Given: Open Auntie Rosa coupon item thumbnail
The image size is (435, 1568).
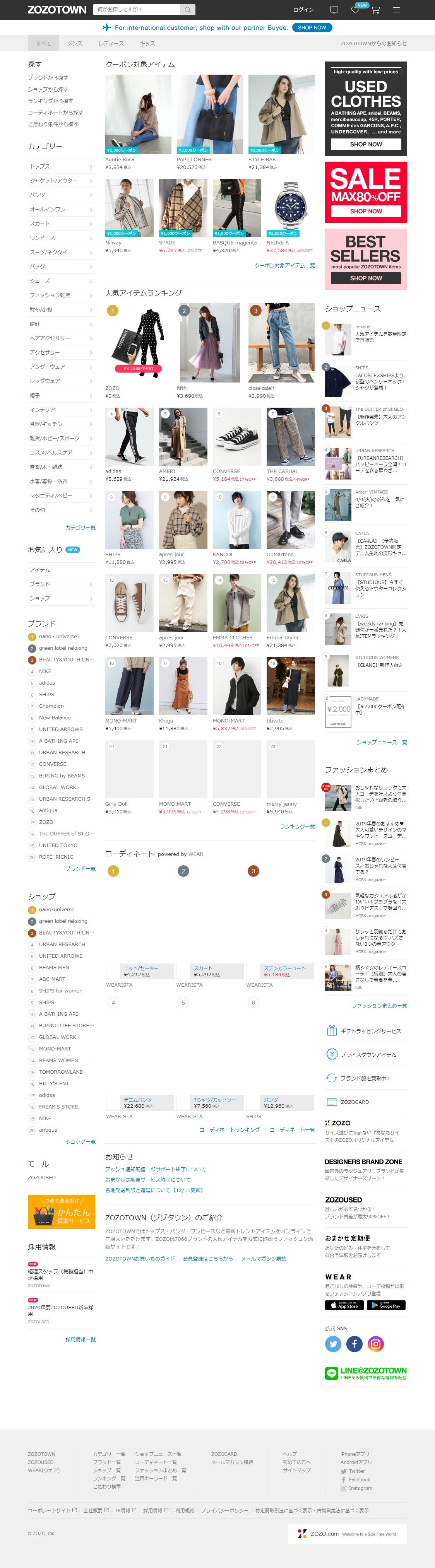Looking at the screenshot, I should [x=138, y=114].
